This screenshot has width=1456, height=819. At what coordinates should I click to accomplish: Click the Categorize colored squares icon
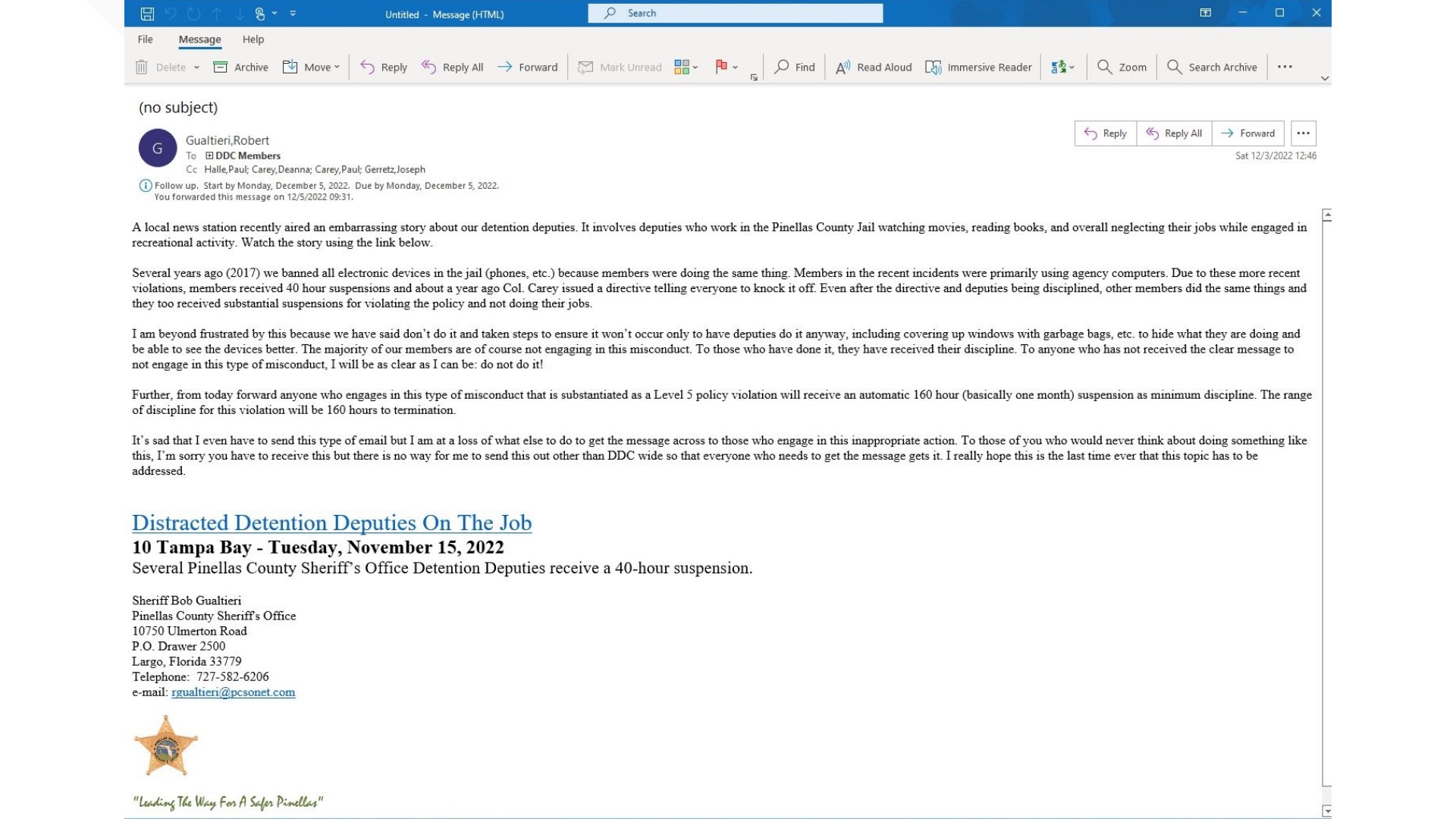point(682,67)
